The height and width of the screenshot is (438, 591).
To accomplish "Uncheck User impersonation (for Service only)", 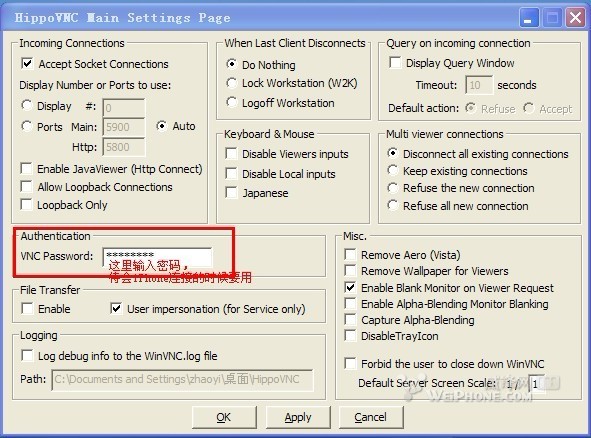I will [x=116, y=308].
